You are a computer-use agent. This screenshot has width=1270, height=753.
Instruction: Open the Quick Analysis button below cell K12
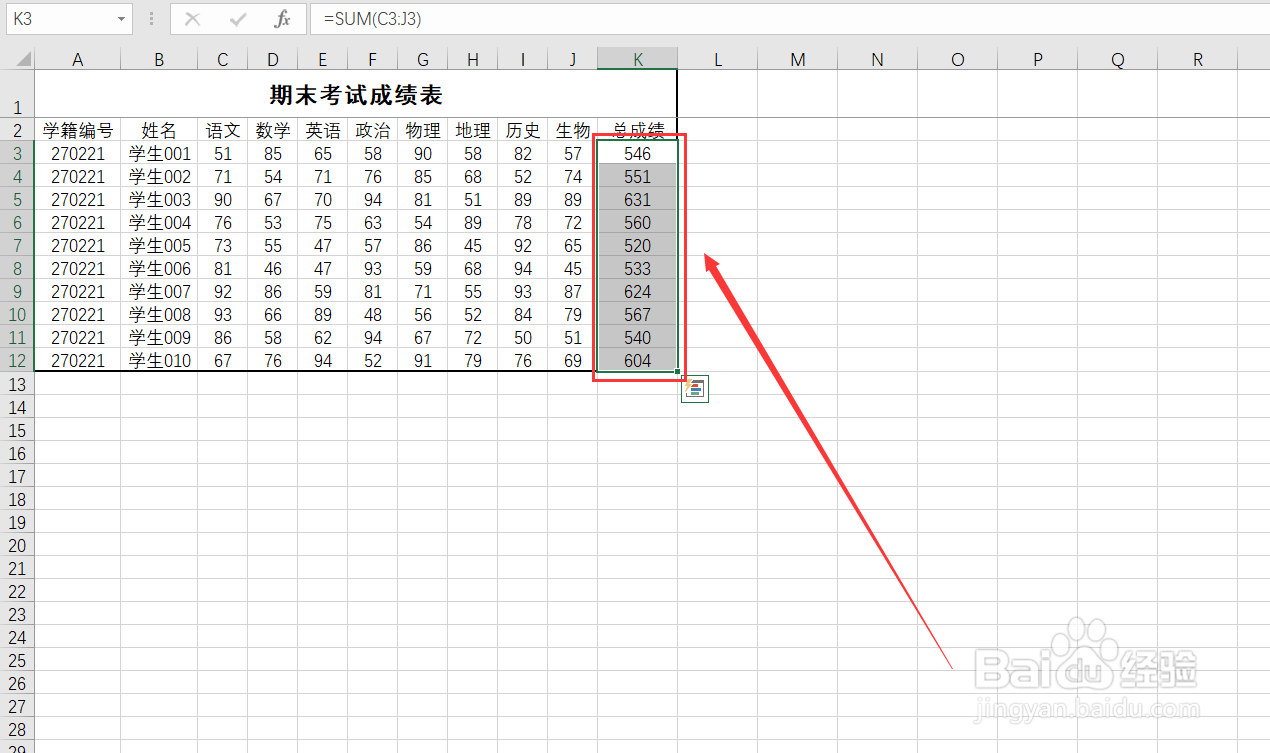point(695,388)
